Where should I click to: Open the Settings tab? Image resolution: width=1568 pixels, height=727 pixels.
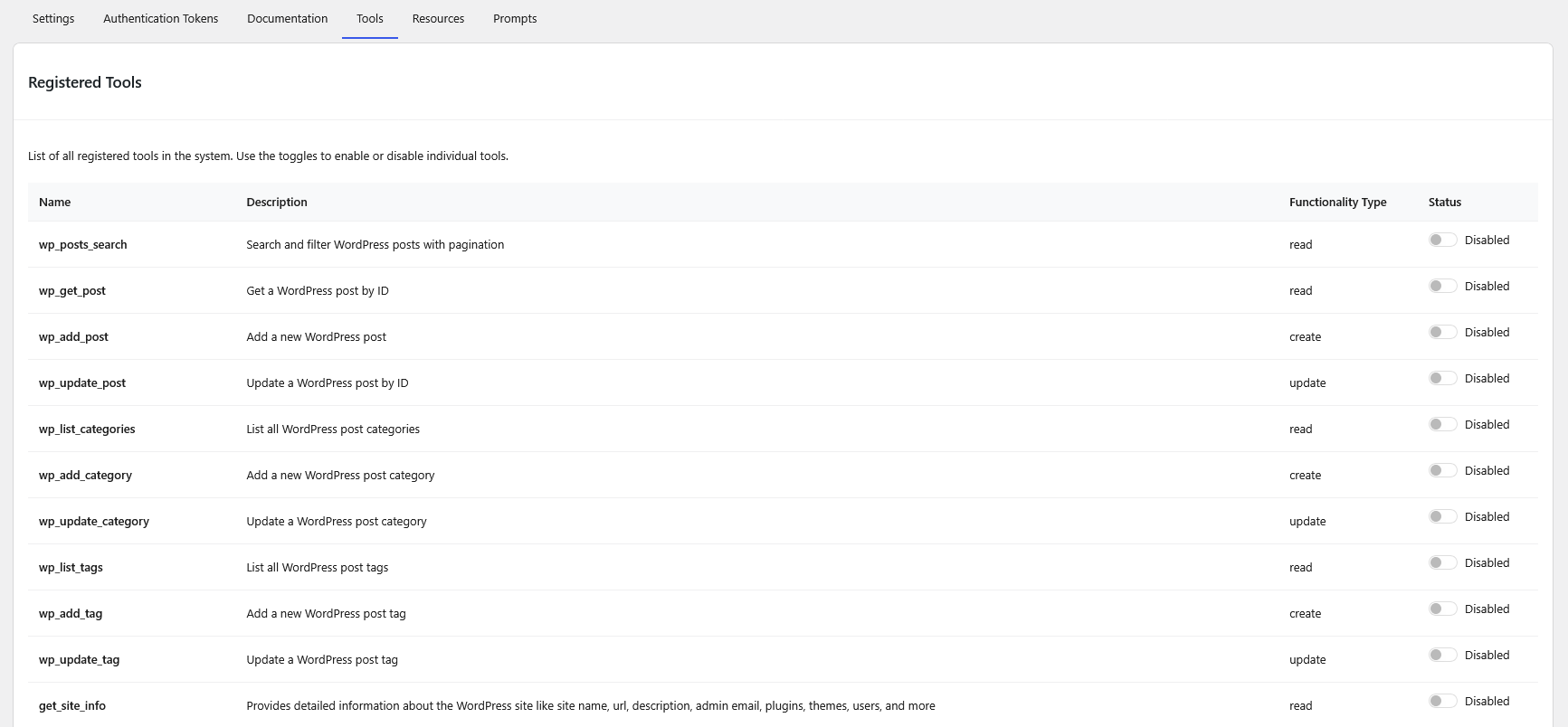tap(53, 19)
